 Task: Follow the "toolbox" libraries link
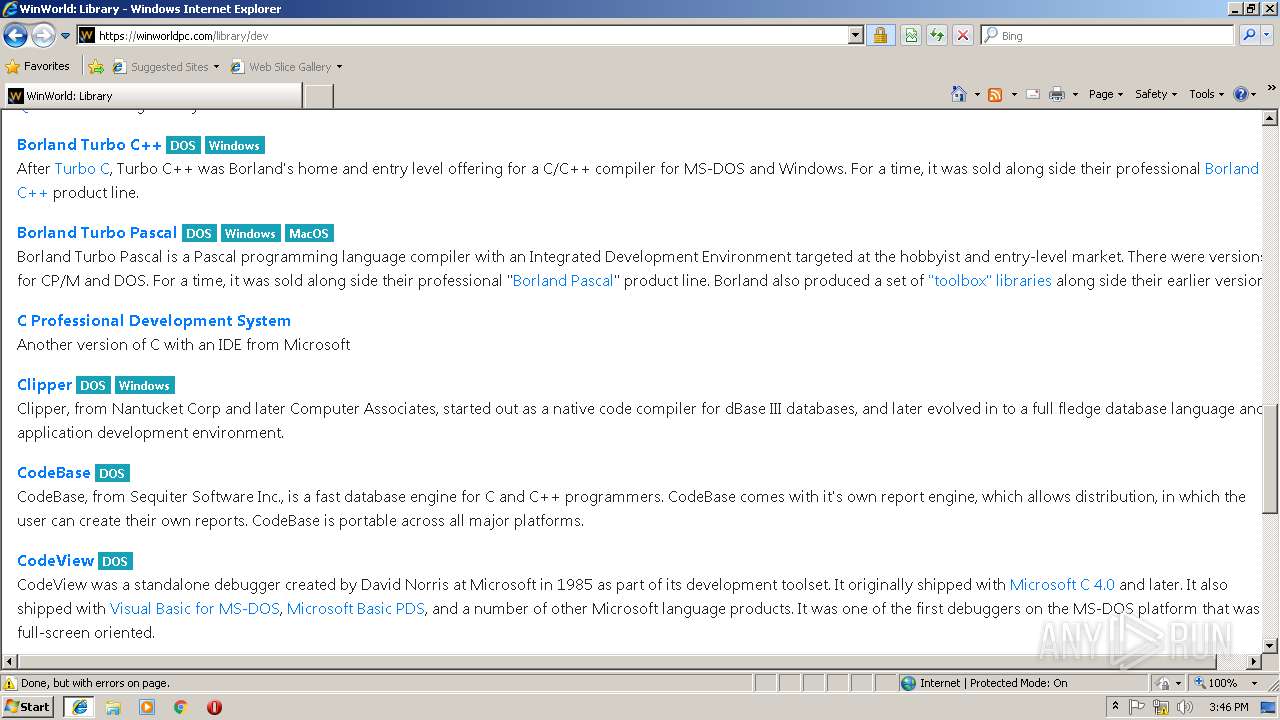click(990, 280)
